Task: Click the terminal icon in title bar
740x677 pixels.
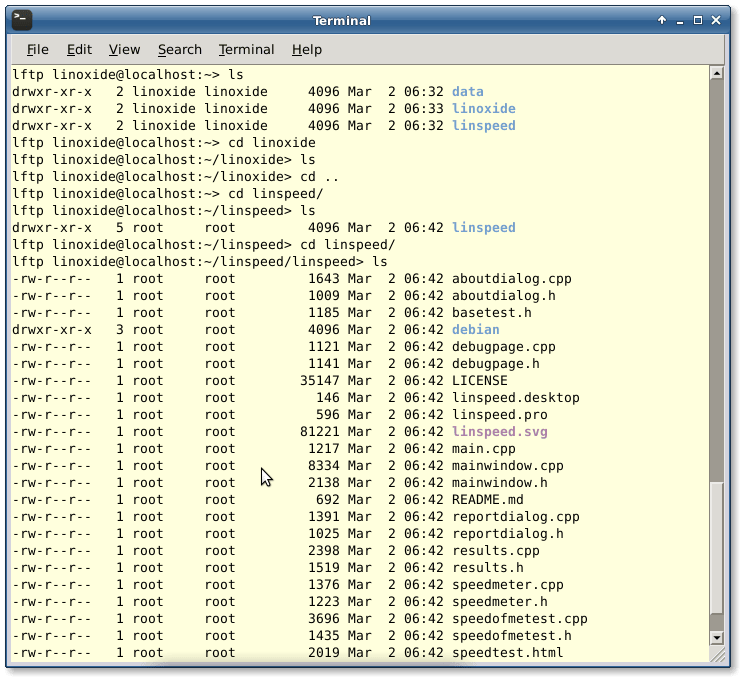Action: click(x=21, y=20)
